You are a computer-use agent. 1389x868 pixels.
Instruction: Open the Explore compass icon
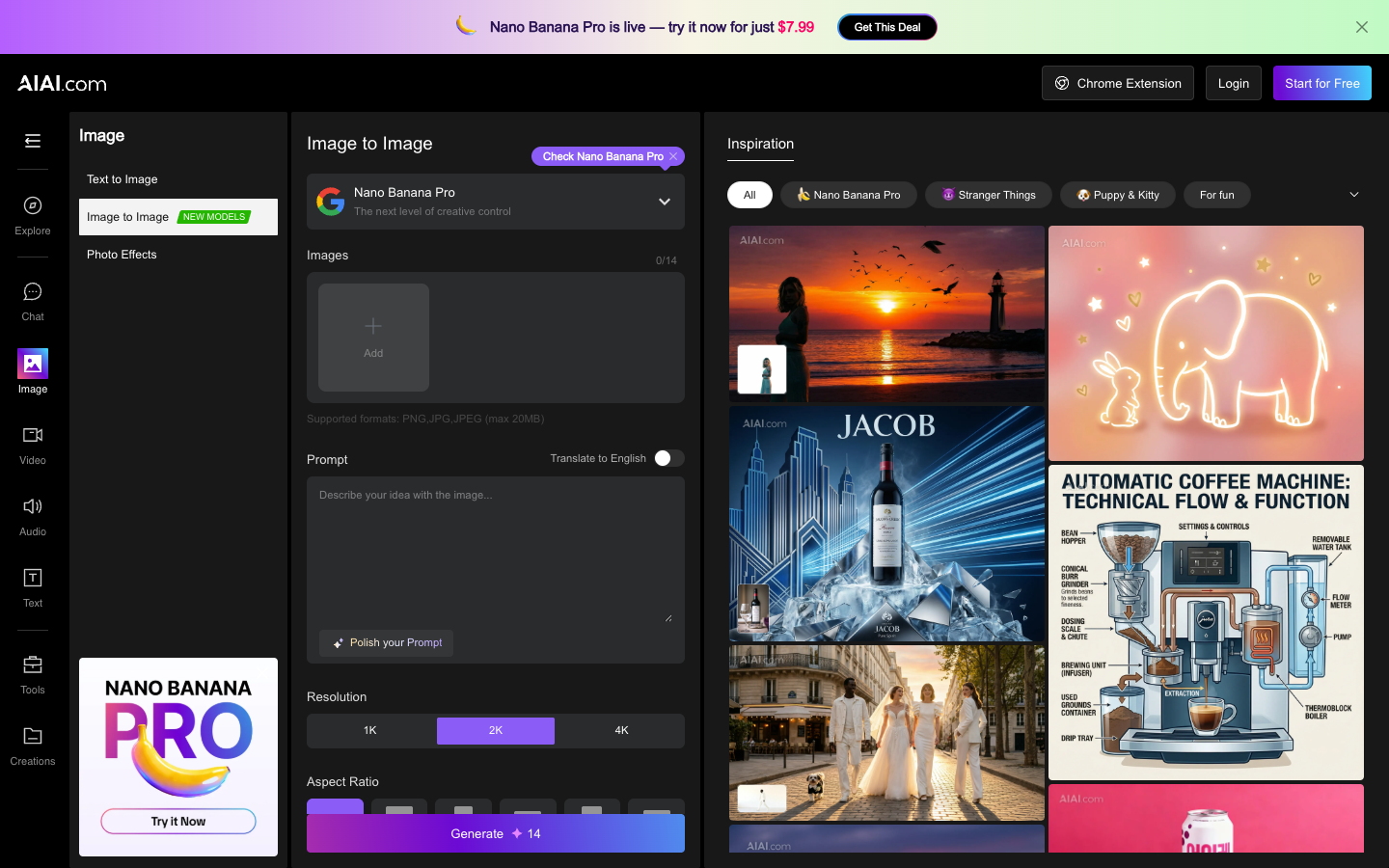coord(33,205)
